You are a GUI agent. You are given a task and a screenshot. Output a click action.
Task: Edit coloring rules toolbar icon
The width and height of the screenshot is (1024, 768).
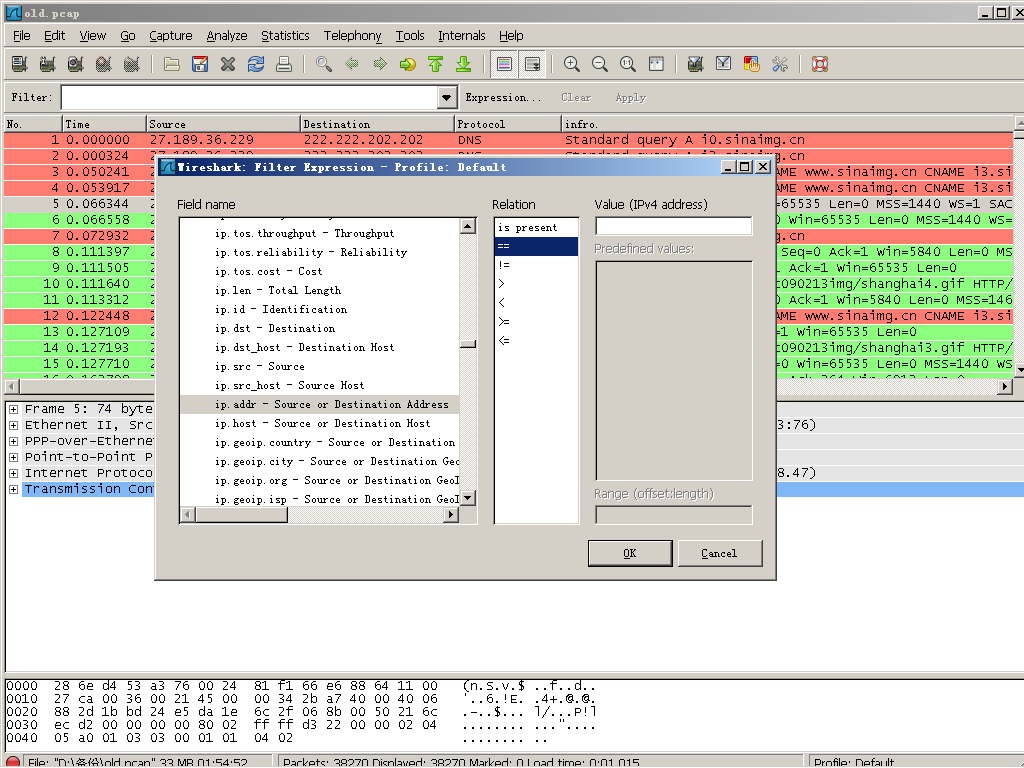[x=752, y=64]
